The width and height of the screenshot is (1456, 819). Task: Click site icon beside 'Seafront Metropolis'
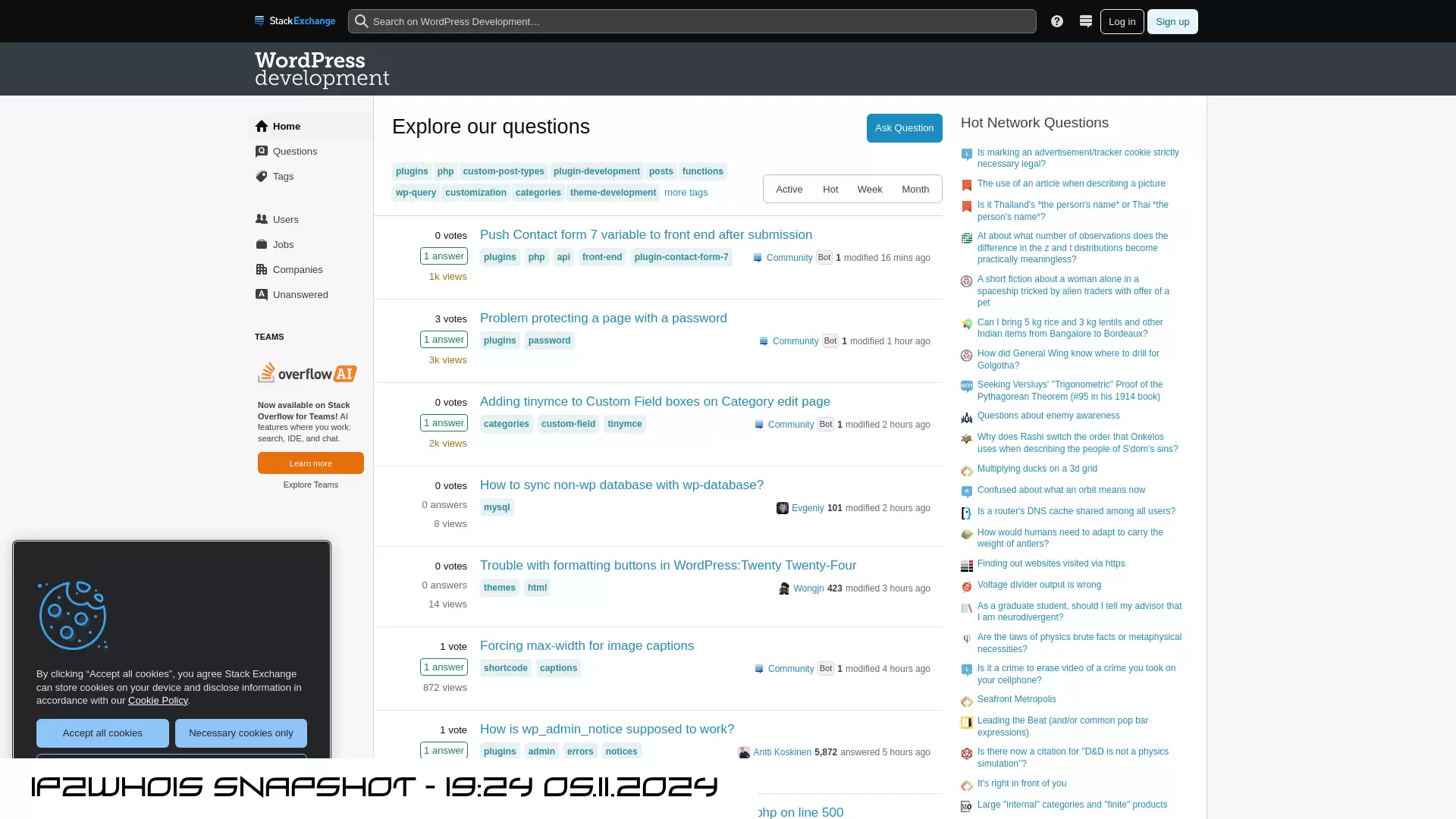(967, 701)
